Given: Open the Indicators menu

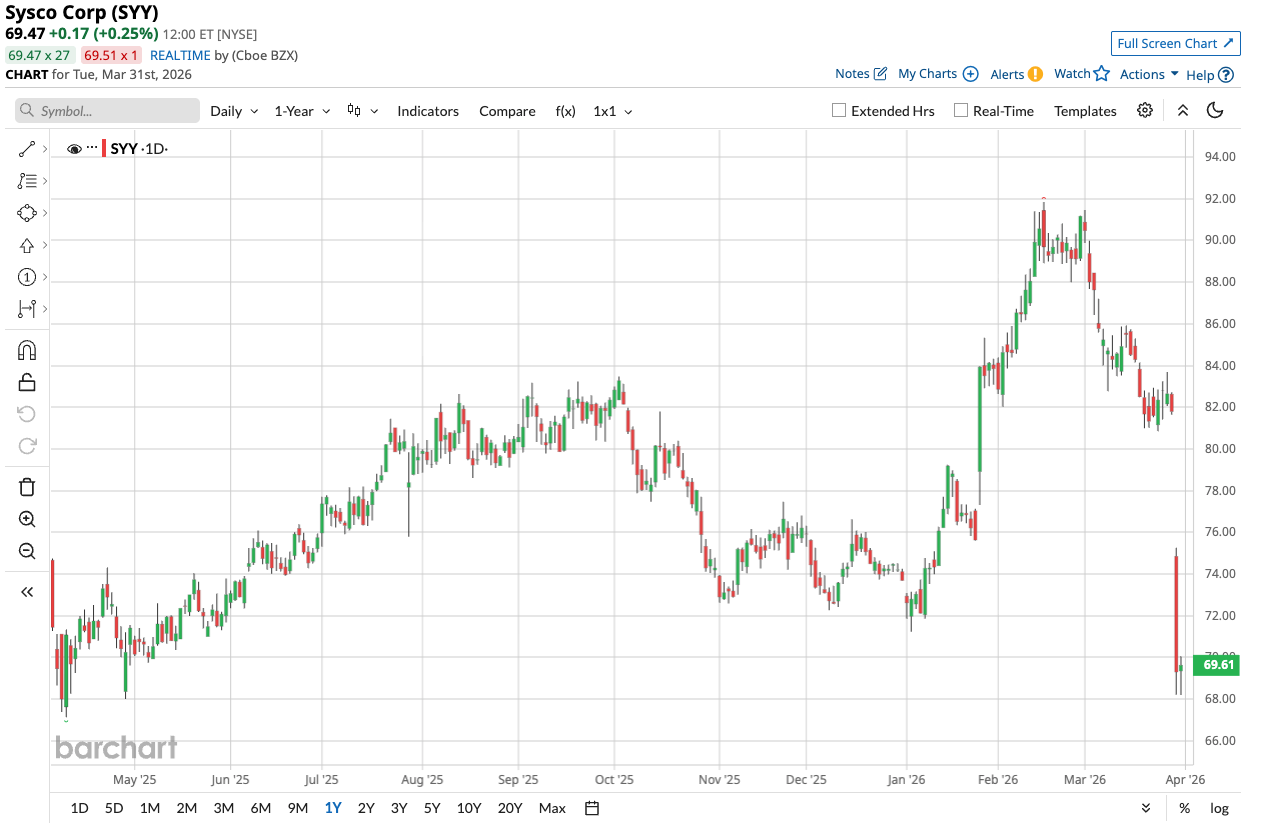Looking at the screenshot, I should [428, 111].
